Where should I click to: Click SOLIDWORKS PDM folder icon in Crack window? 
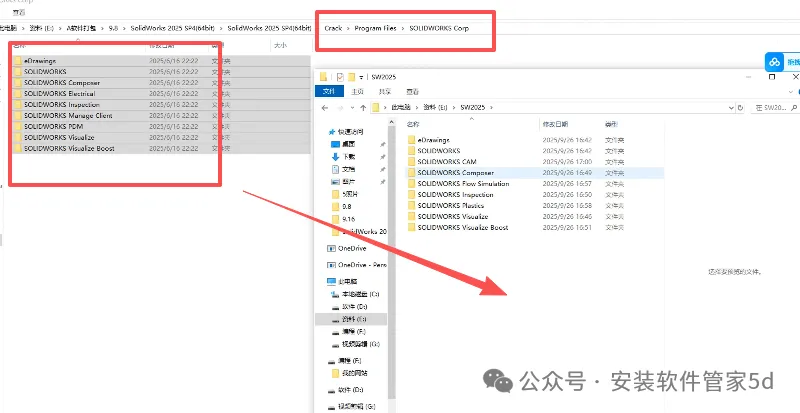[18, 127]
